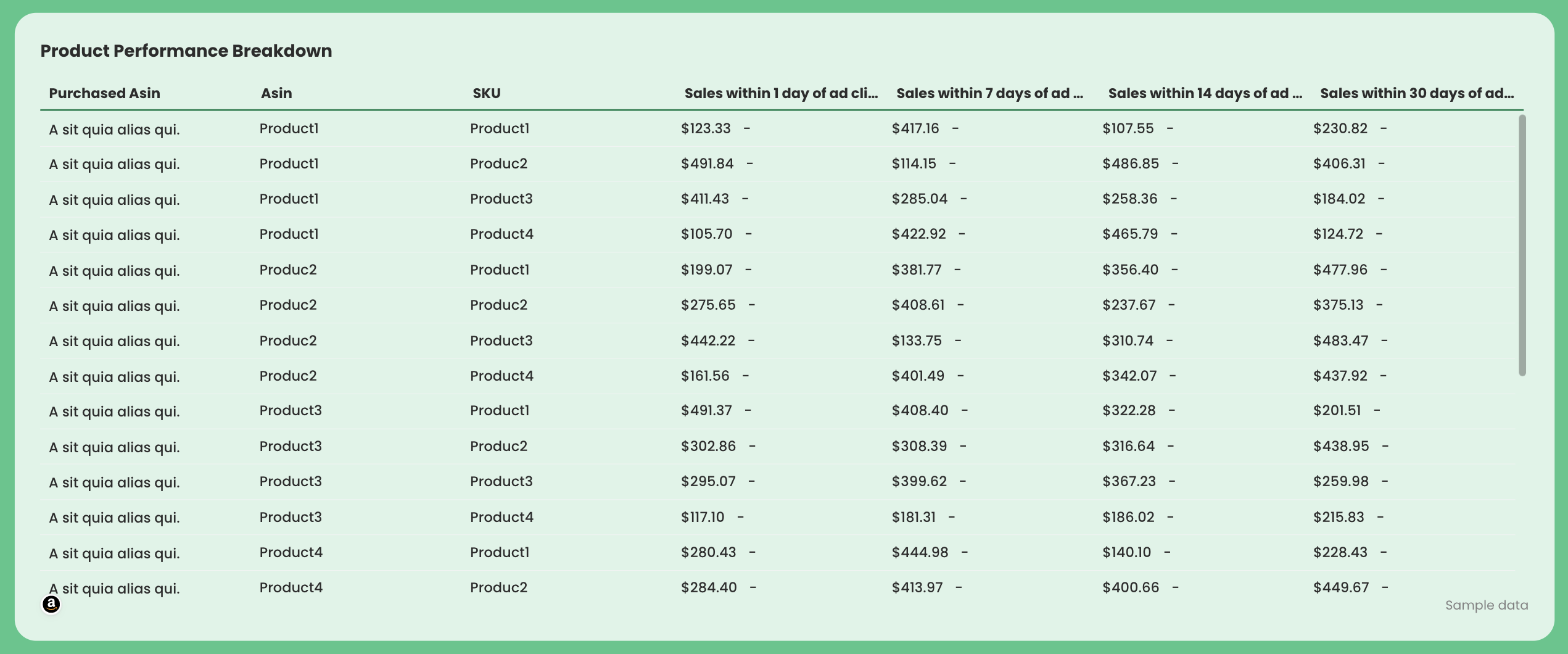Click the "Product Performance Breakdown" title

coord(186,51)
